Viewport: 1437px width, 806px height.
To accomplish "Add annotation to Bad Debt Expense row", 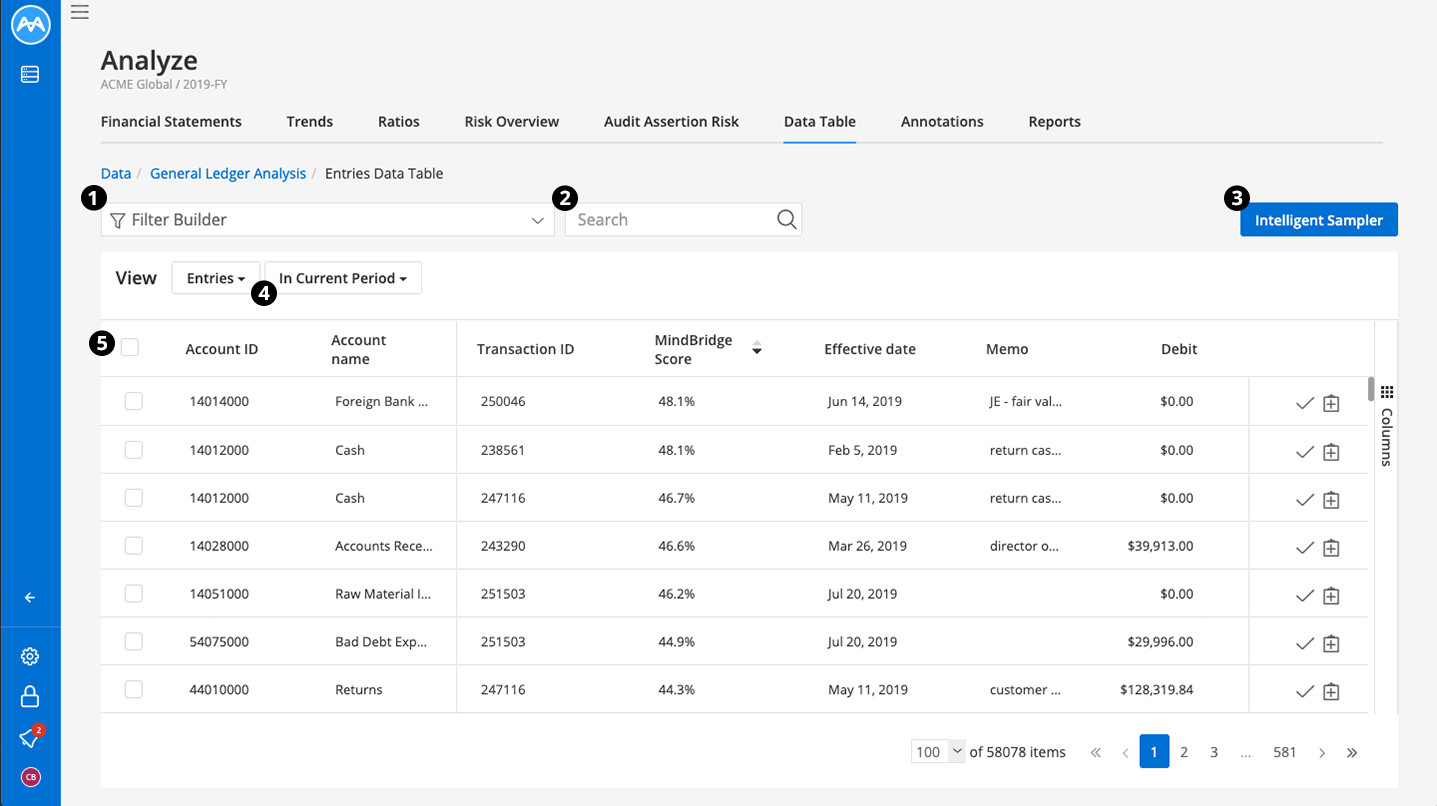I will pos(1331,643).
